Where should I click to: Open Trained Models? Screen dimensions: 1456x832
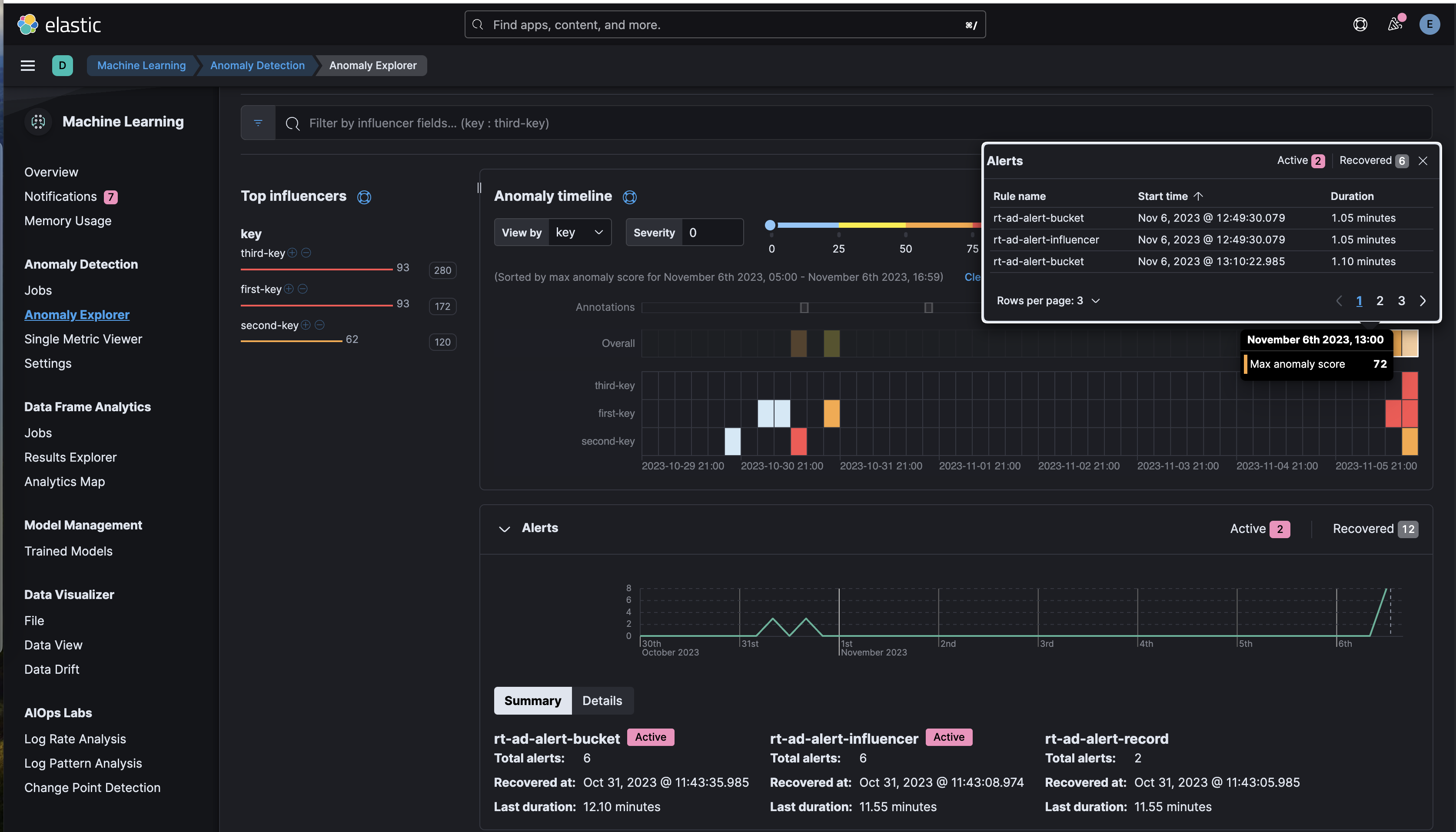coord(69,551)
